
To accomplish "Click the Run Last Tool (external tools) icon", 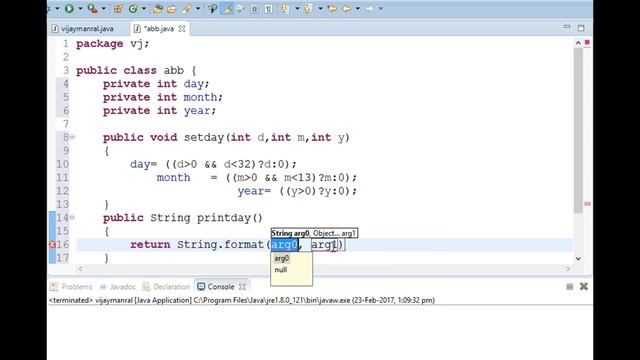I will coord(92,8).
